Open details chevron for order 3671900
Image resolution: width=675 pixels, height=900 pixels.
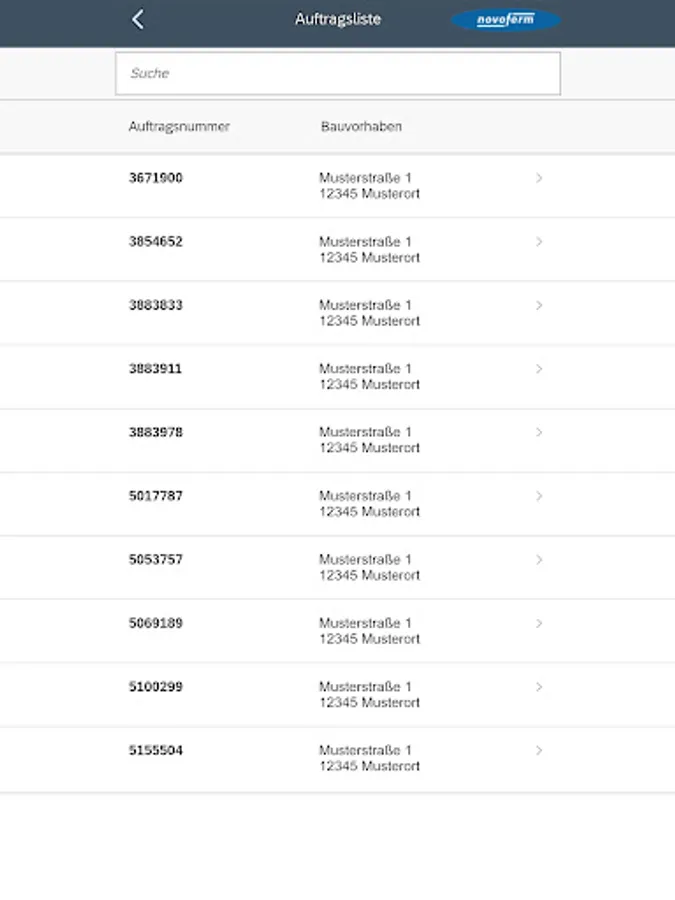[x=539, y=178]
